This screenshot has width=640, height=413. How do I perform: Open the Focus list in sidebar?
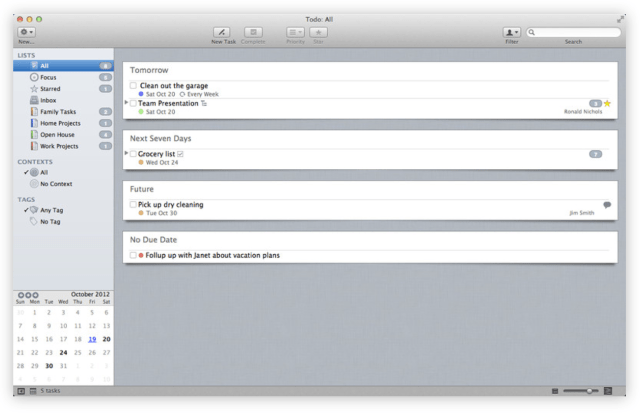(x=47, y=77)
